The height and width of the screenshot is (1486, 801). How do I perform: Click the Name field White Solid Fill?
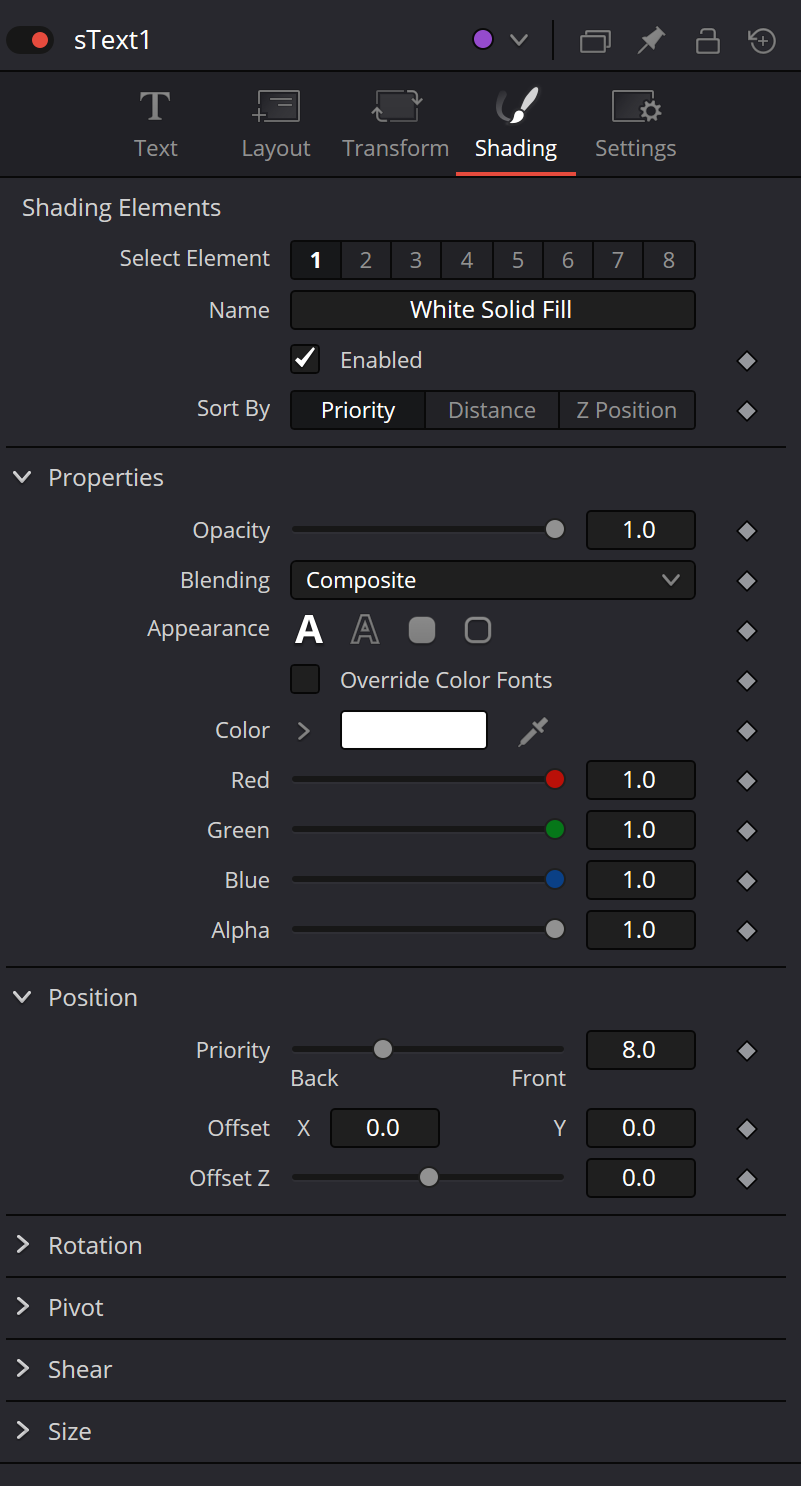tap(493, 310)
